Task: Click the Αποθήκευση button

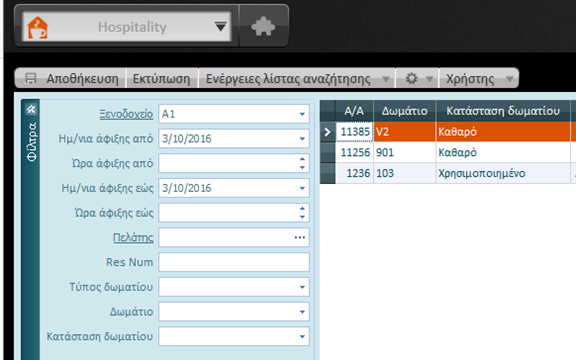Action: (71, 78)
